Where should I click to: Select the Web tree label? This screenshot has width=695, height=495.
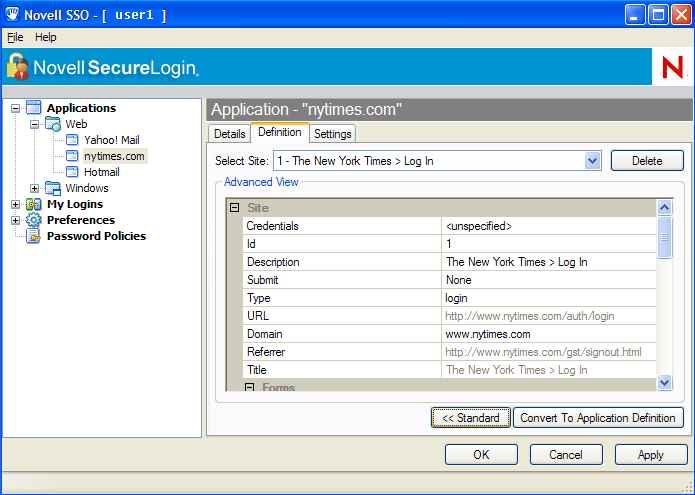[x=76, y=124]
